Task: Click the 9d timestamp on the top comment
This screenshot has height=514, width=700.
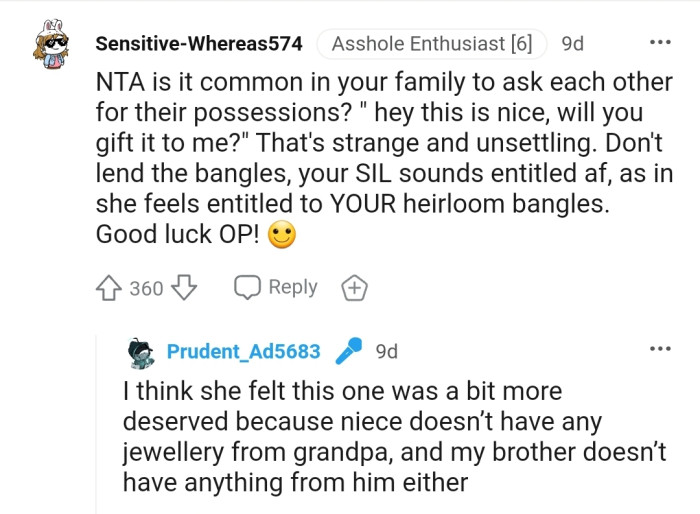Action: (x=574, y=44)
